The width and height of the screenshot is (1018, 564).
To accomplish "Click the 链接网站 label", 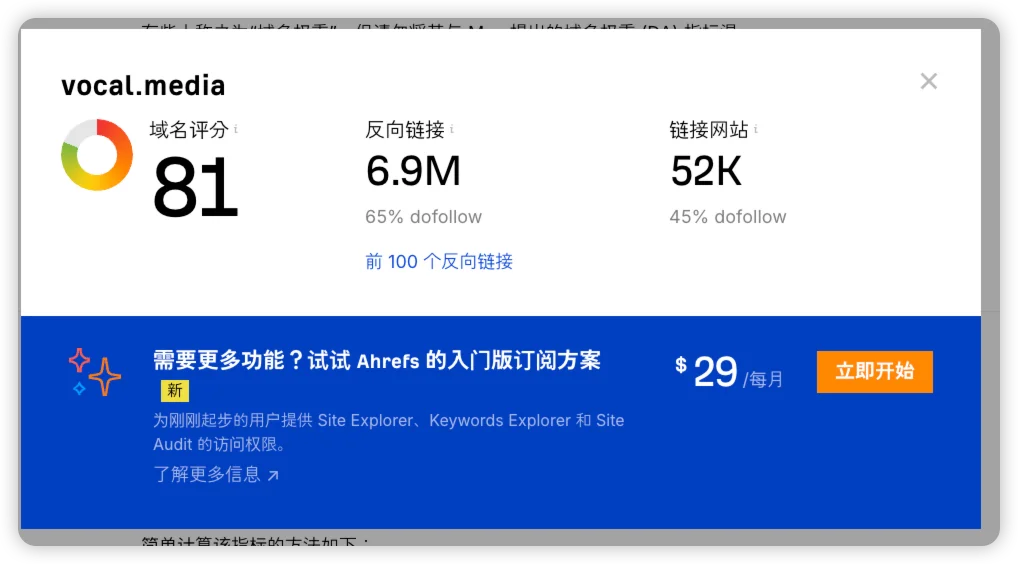I will click(709, 130).
